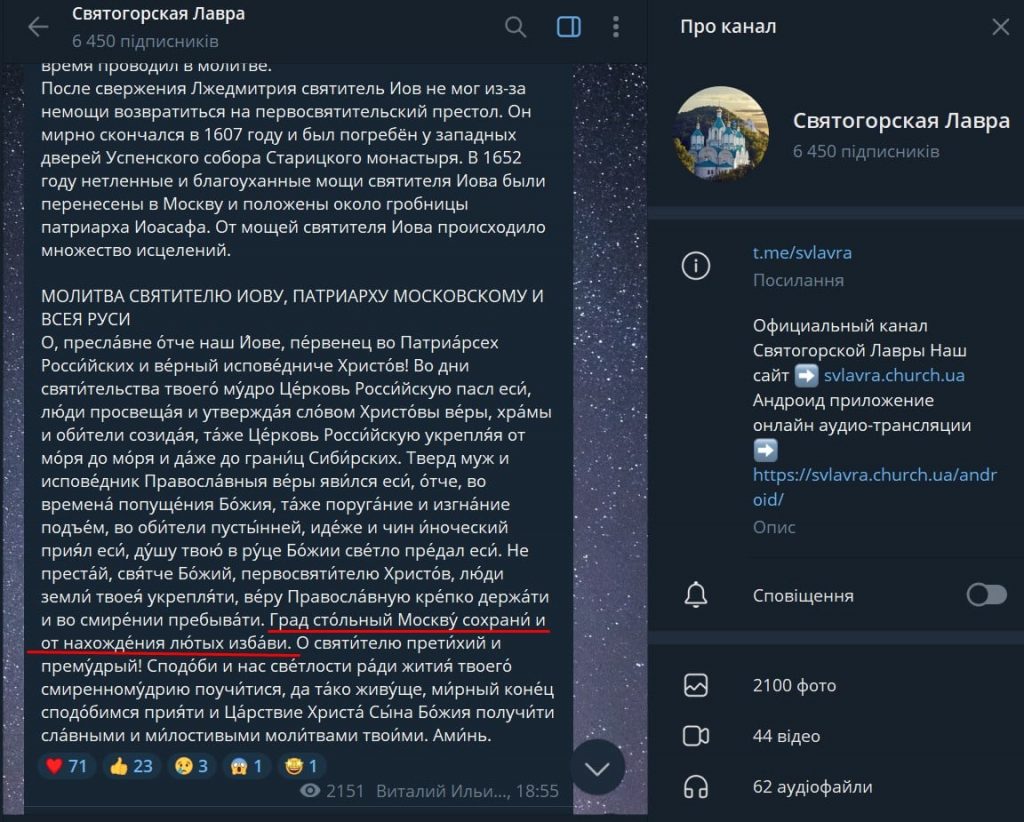
Task: Toggle the Сповіщення notifications switch
Action: (986, 595)
